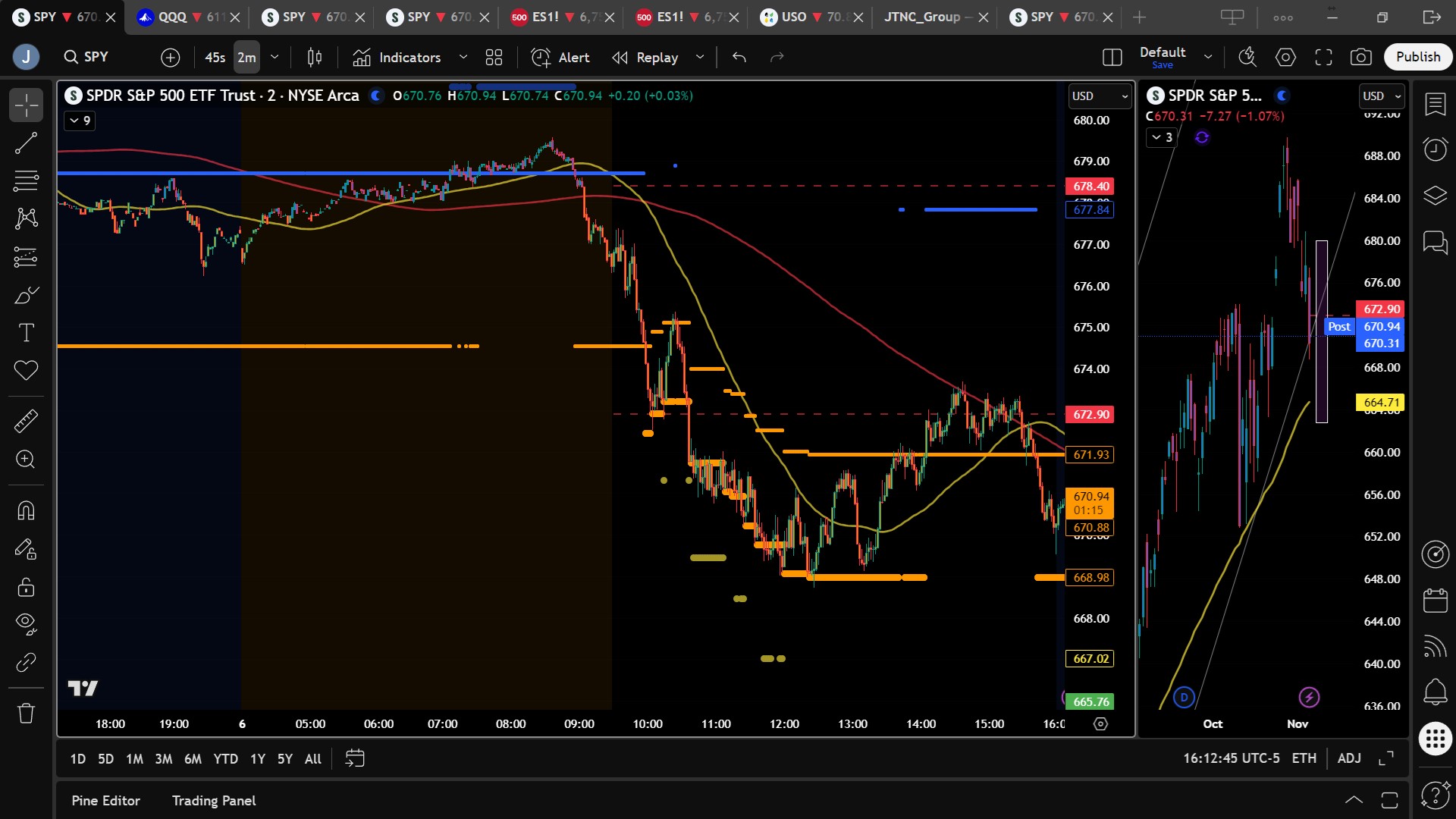Take a chart snapshot with the camera icon
The height and width of the screenshot is (819, 1456).
[x=1360, y=57]
